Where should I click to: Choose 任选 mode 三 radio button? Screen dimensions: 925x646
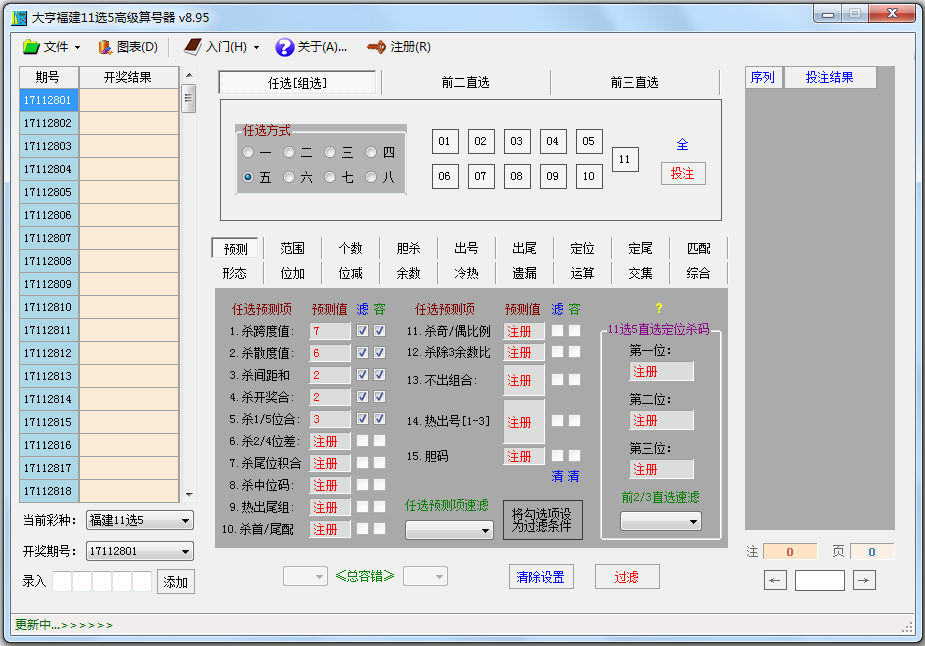tap(330, 153)
